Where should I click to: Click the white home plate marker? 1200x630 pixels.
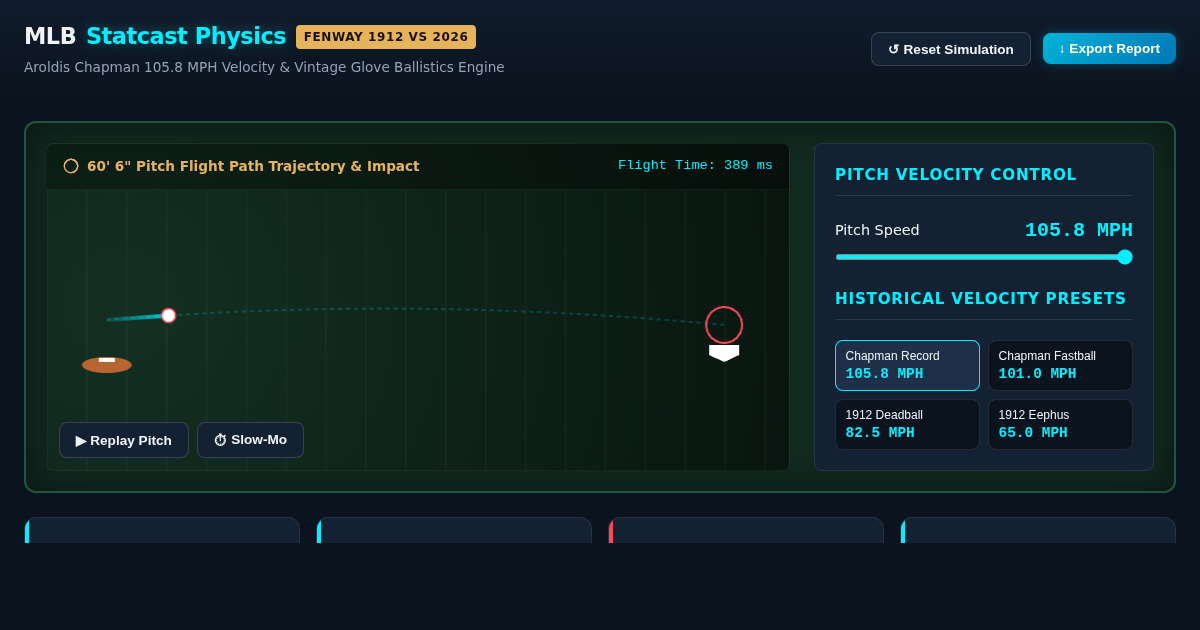pos(724,353)
